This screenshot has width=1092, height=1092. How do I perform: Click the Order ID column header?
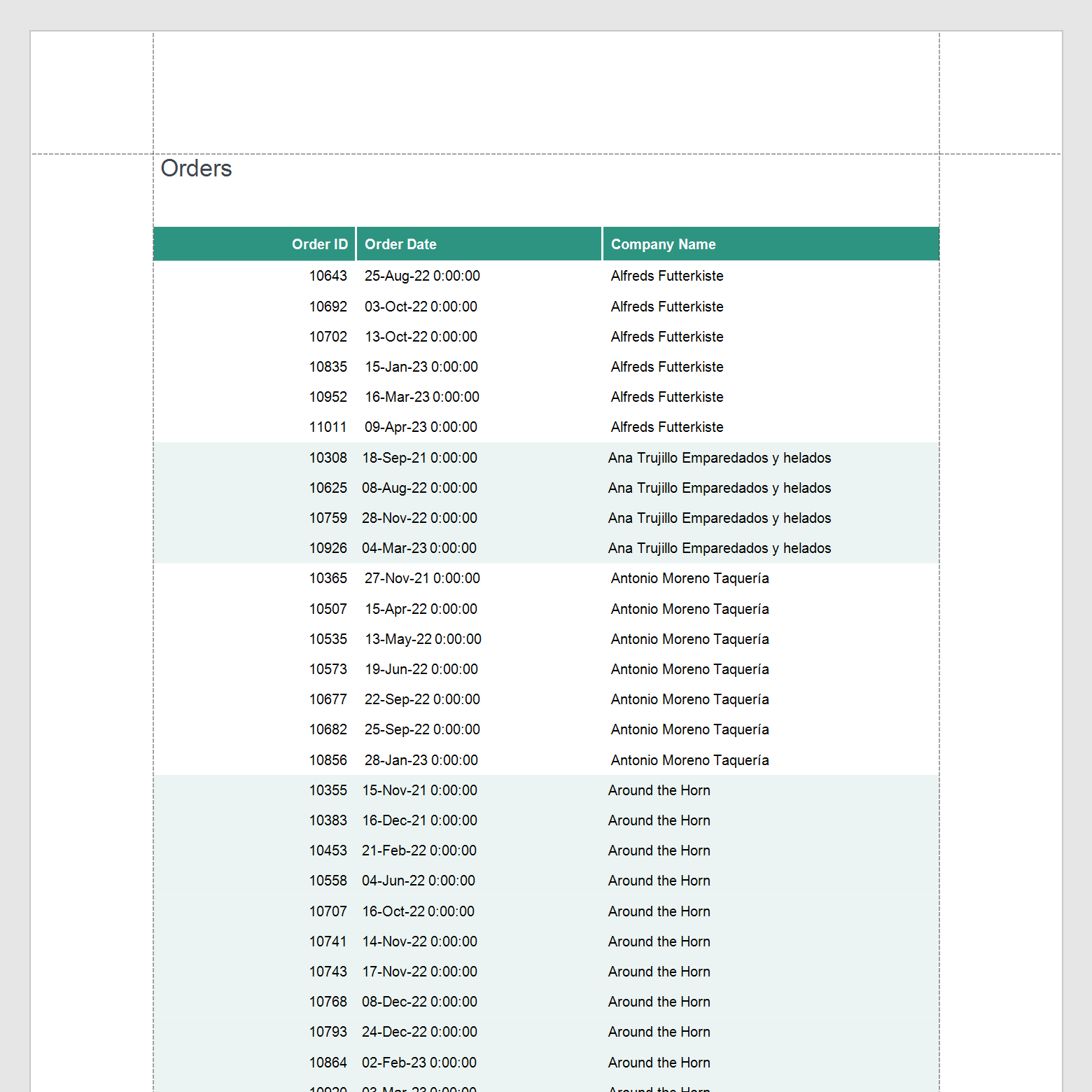coord(320,244)
